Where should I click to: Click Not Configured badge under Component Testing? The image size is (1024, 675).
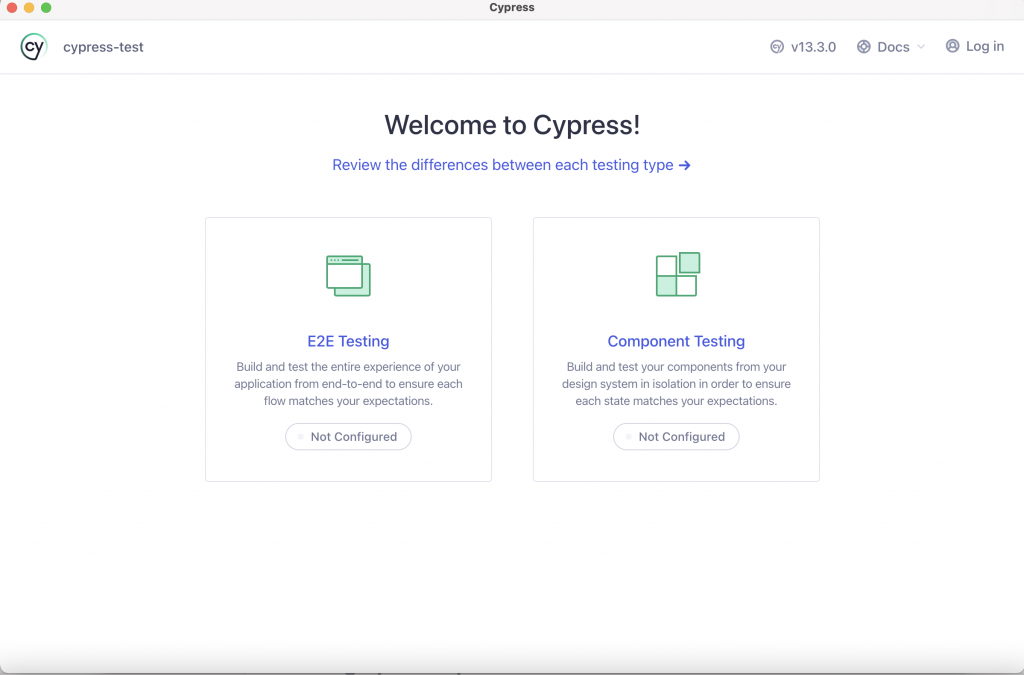[676, 437]
